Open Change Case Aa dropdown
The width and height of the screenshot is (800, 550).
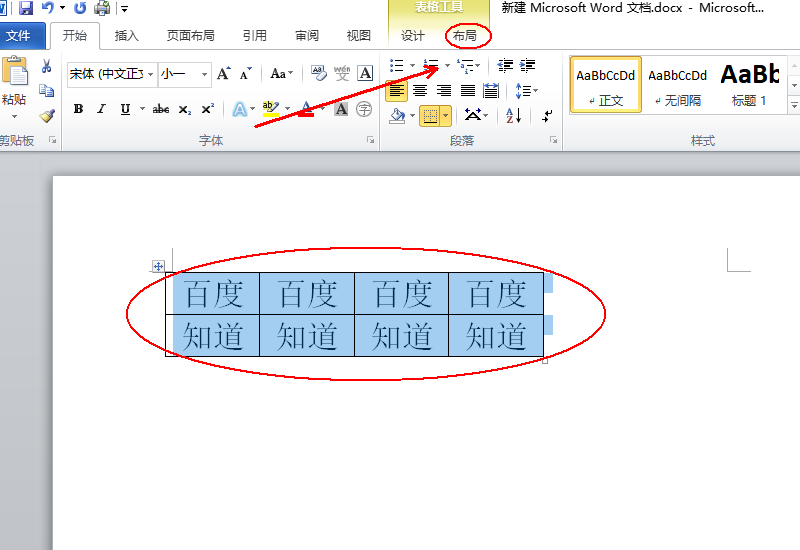tap(282, 74)
